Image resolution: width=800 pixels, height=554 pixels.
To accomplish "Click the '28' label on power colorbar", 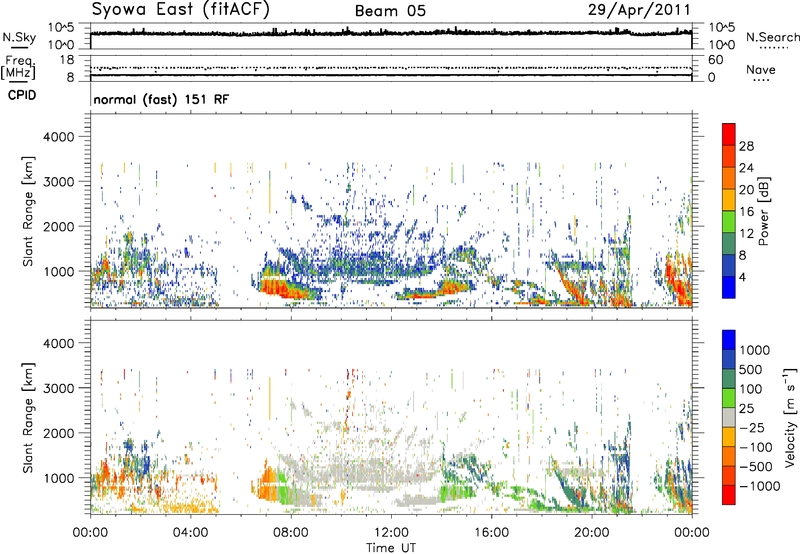I will pos(746,146).
